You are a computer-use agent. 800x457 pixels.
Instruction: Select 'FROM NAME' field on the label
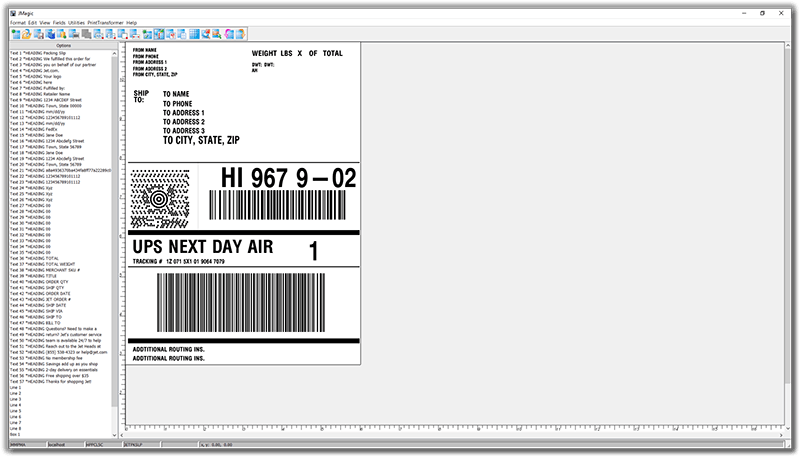(x=145, y=50)
